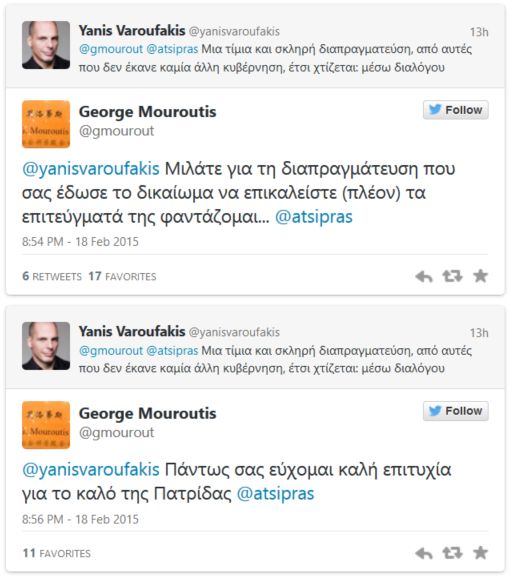The width and height of the screenshot is (510, 579).
Task: Follow George Mouroutis in the second tweet
Action: point(456,411)
